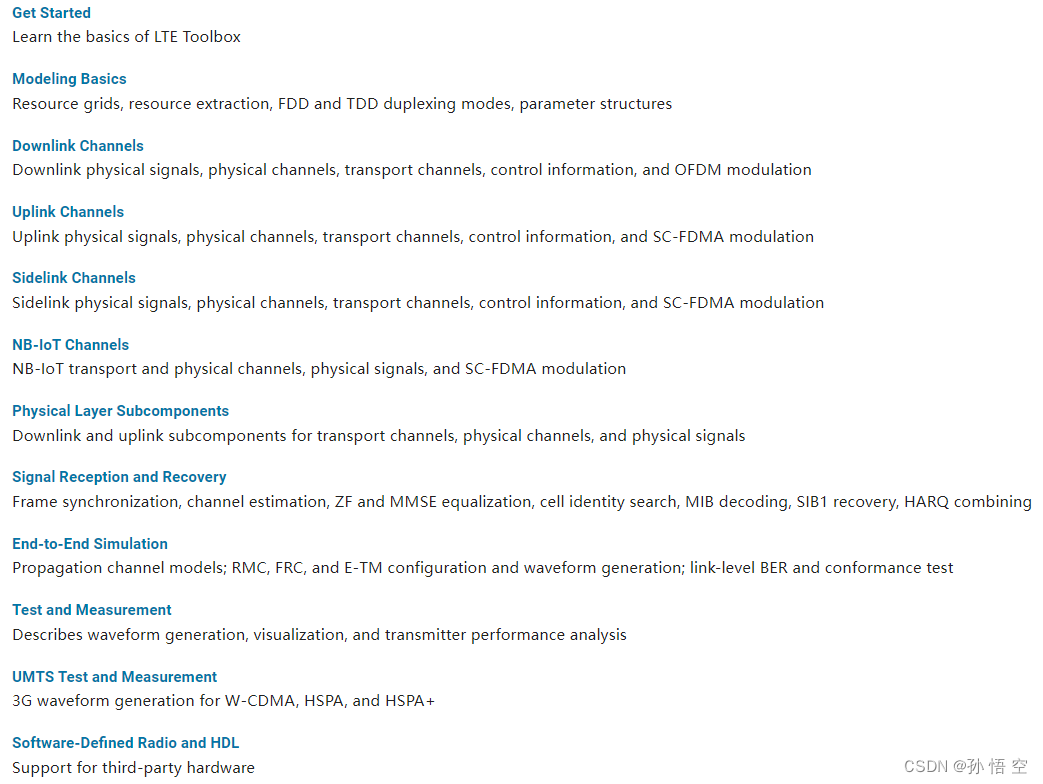Go to Modeling Basics section
Viewport: 1043px width, 784px height.
coord(69,78)
